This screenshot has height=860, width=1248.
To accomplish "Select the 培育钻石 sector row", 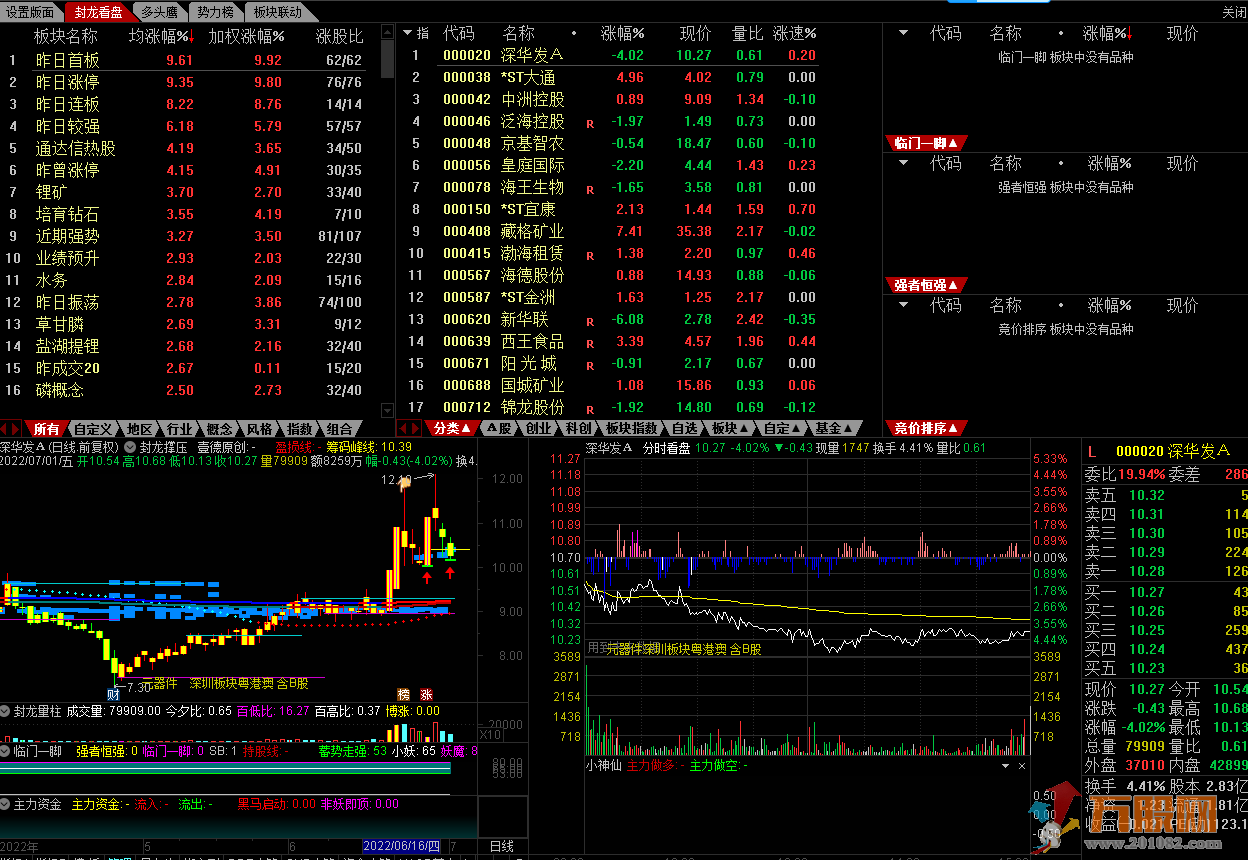I will tap(190, 214).
